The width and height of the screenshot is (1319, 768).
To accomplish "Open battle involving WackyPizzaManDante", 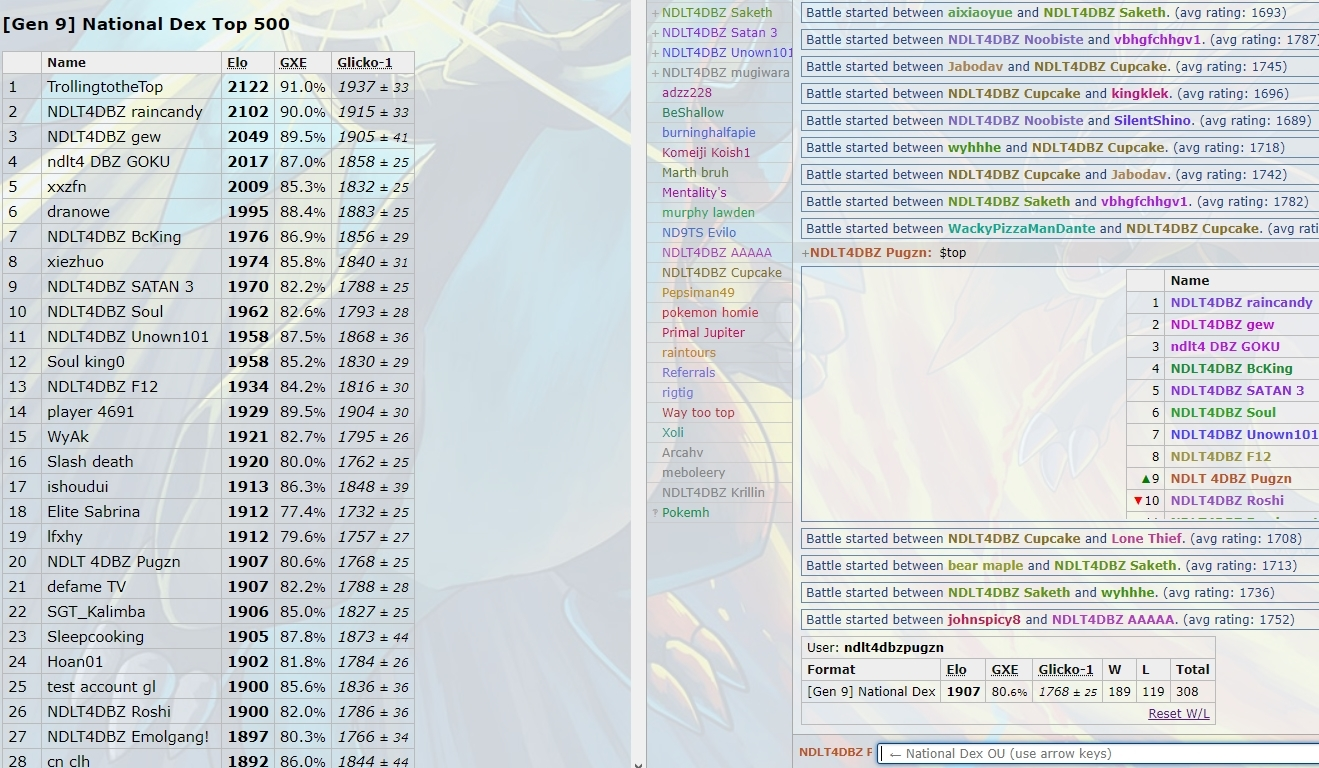I will tap(1060, 229).
